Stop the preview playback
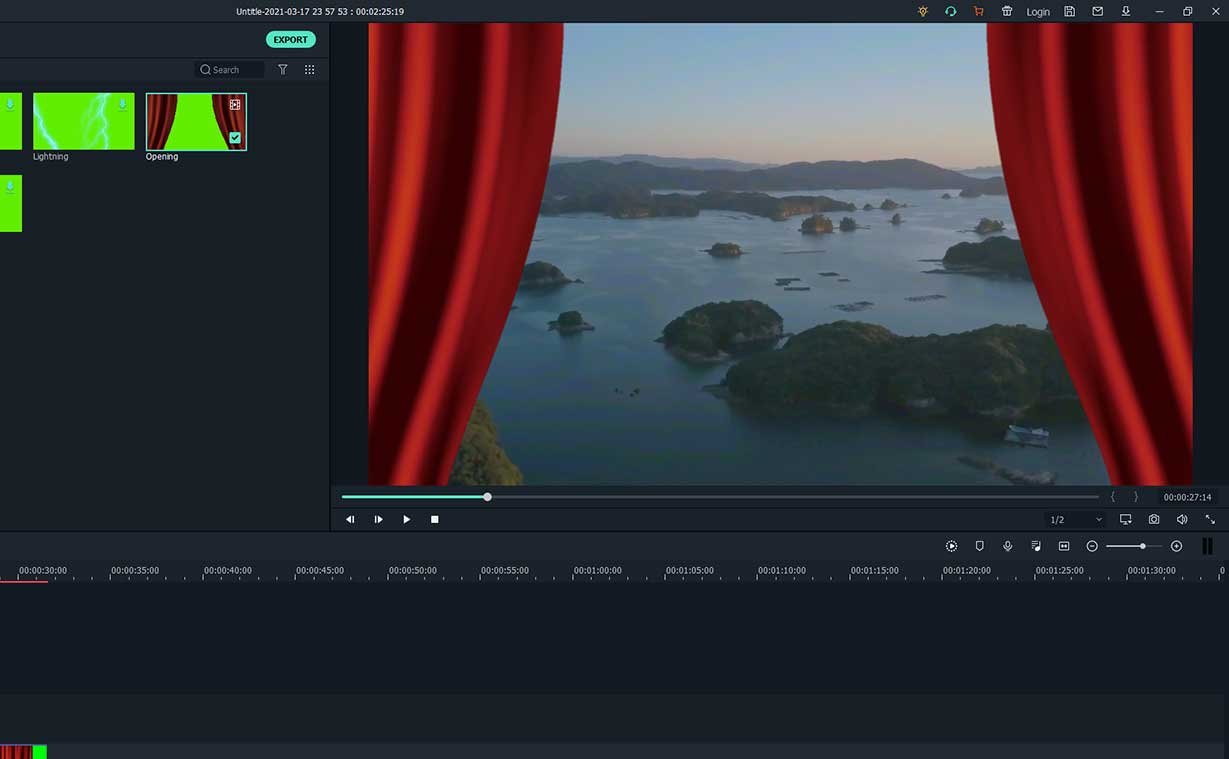 tap(435, 520)
